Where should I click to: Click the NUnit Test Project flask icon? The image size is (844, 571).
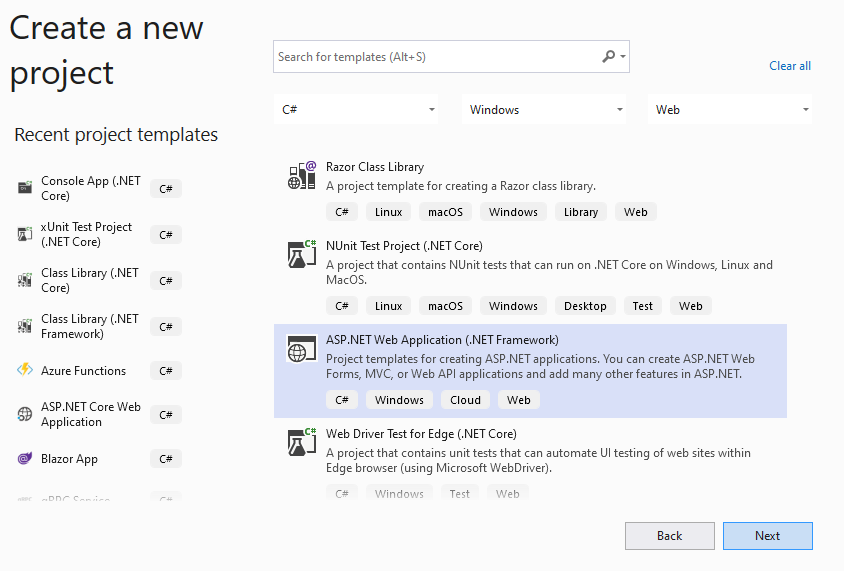[x=302, y=254]
